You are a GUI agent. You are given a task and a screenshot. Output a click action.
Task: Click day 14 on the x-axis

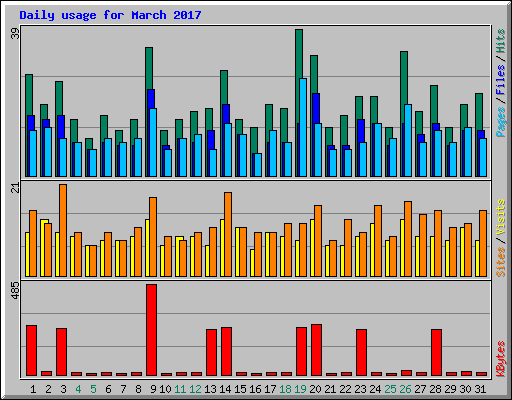[x=225, y=389]
